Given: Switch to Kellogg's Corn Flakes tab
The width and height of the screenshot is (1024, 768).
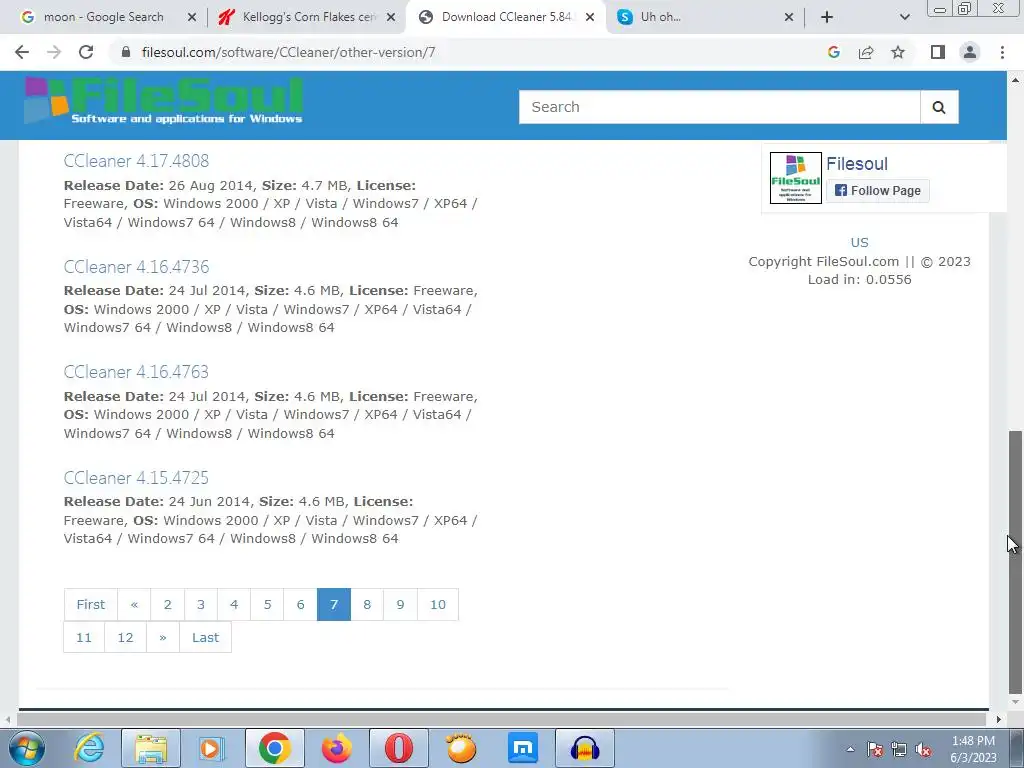Looking at the screenshot, I should click(x=308, y=17).
